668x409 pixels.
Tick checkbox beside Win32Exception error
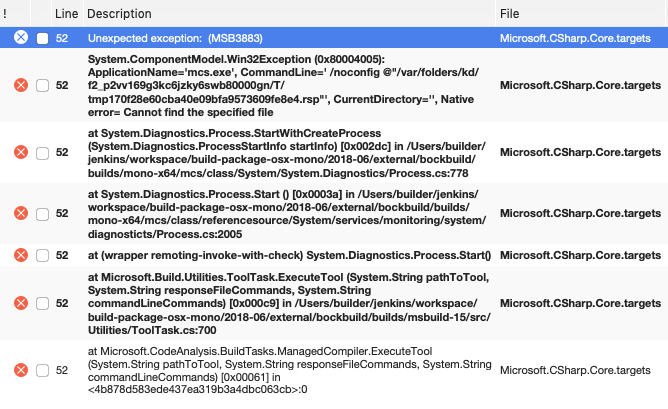click(x=43, y=86)
